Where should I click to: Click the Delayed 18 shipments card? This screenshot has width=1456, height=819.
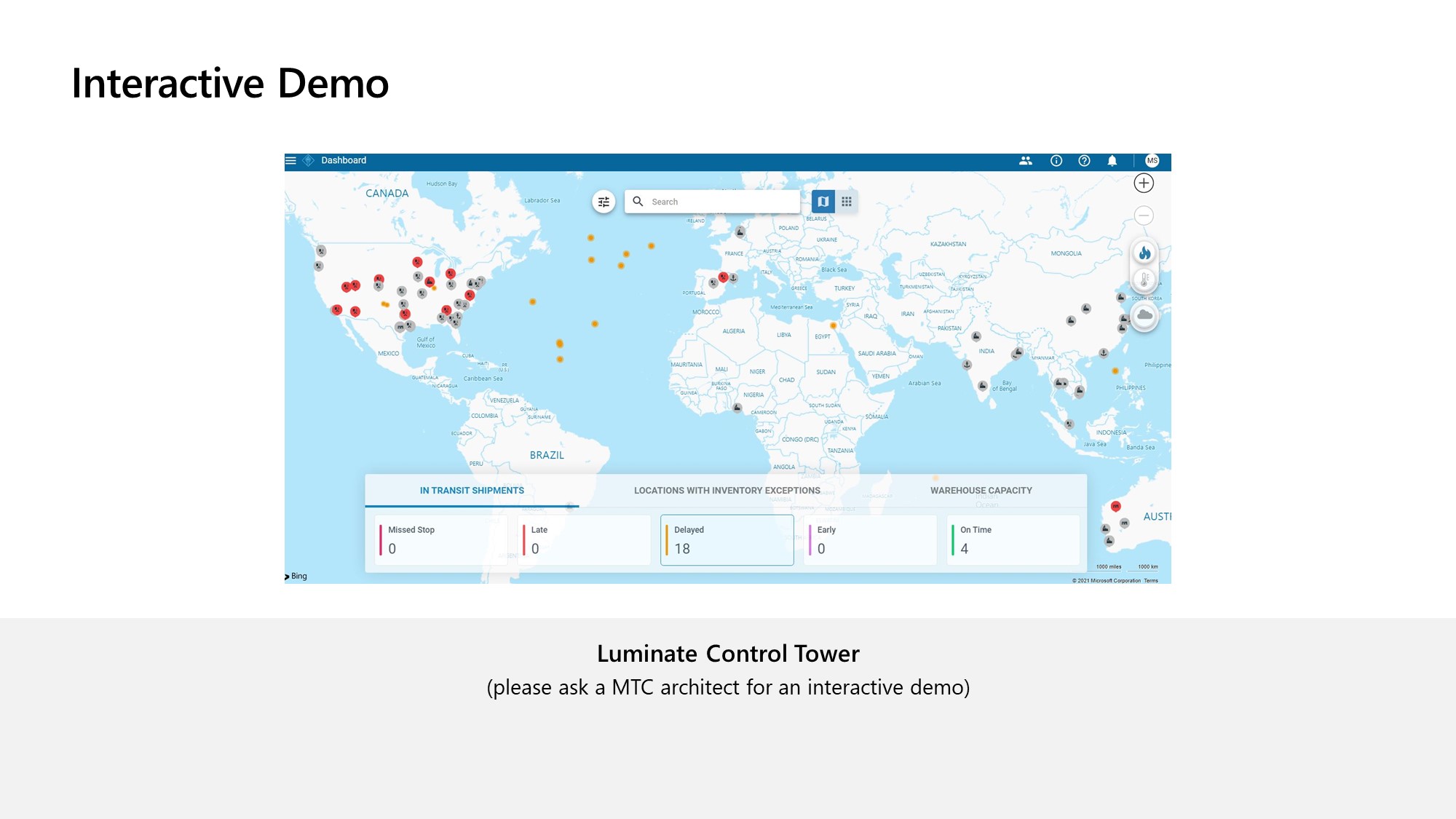[727, 540]
